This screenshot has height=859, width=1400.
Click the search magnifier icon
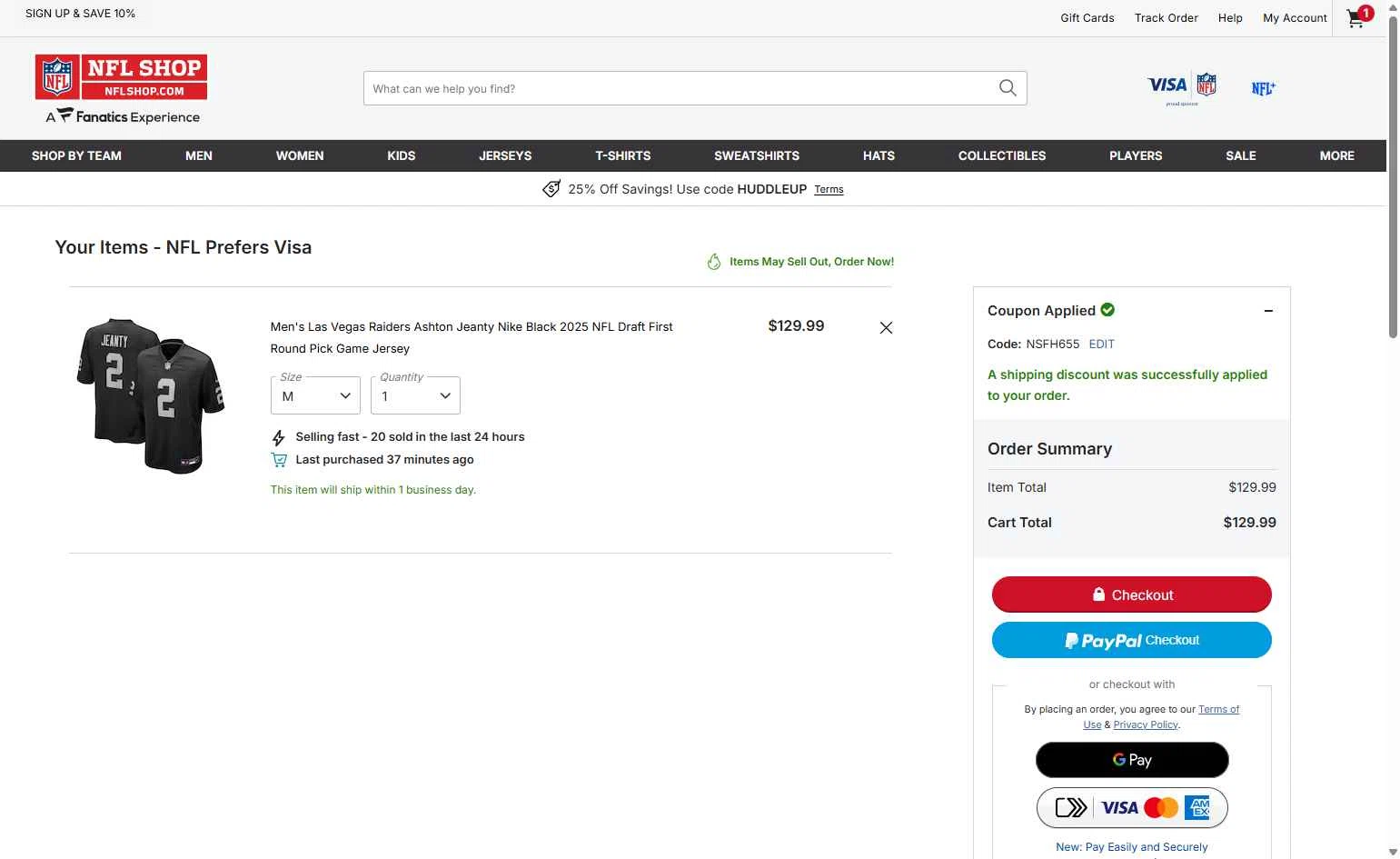[1008, 88]
